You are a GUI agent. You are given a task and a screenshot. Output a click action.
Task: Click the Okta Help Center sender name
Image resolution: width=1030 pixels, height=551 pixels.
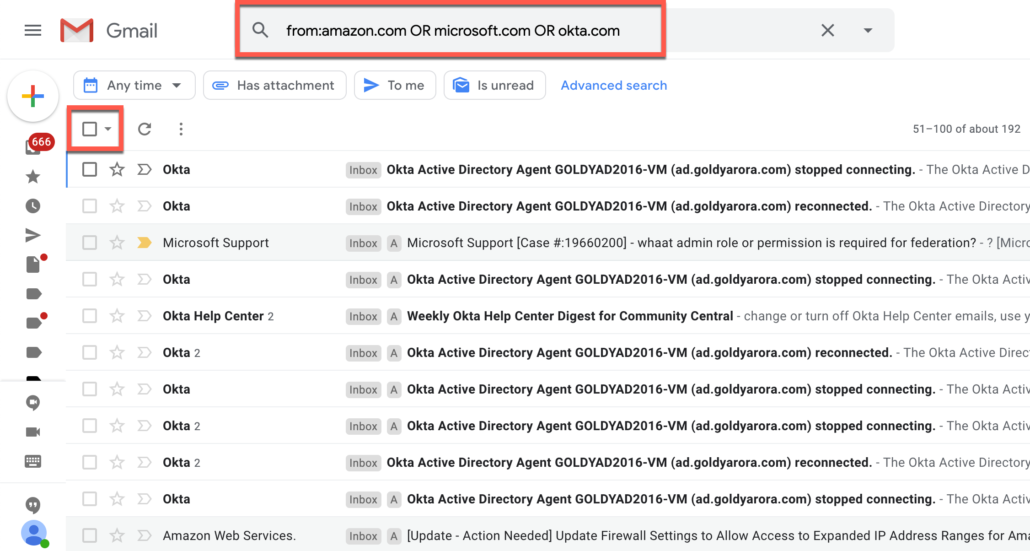(213, 316)
